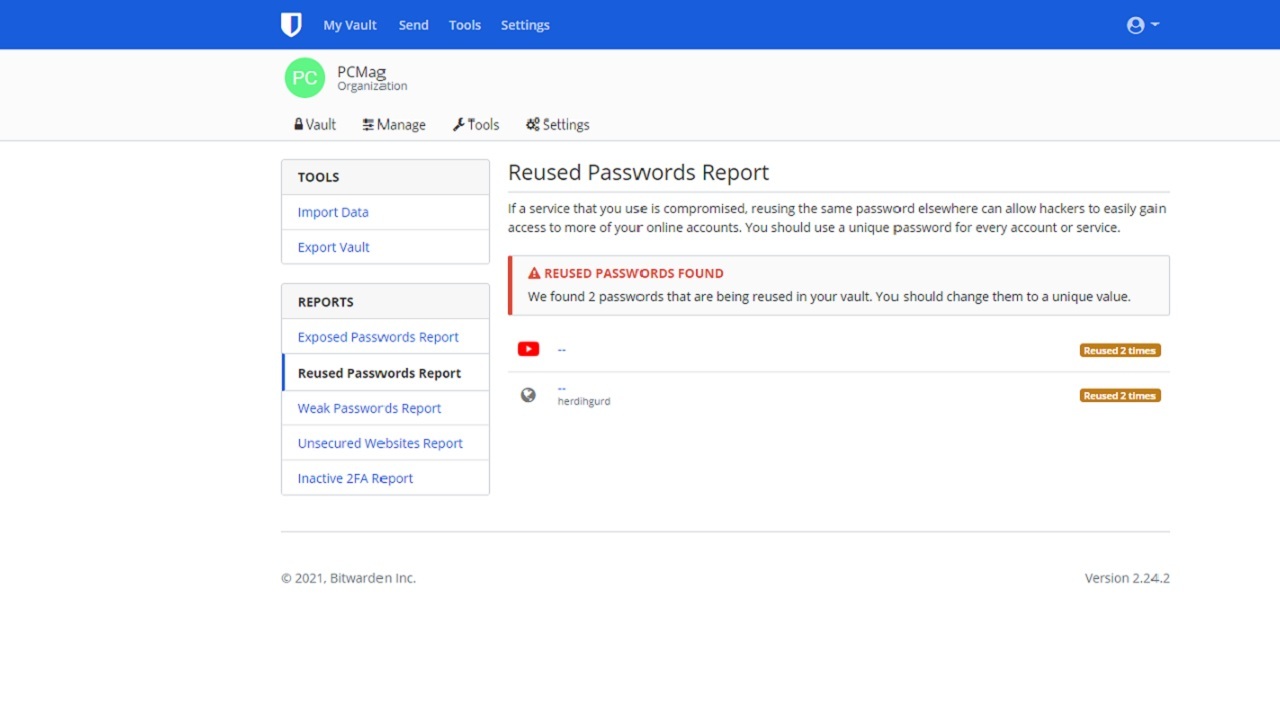Open the Weak Passwords Report
This screenshot has width=1280, height=720.
[x=369, y=408]
